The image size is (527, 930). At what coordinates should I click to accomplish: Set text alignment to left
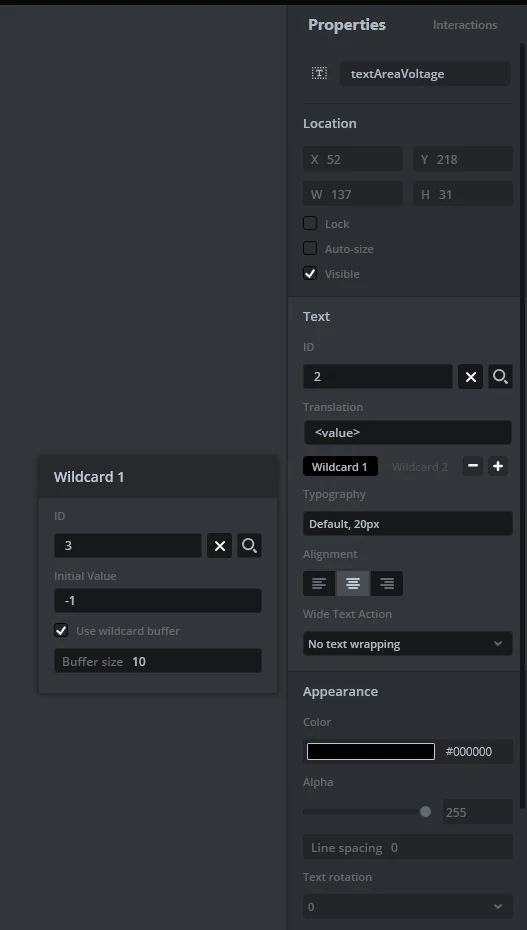pyautogui.click(x=319, y=584)
